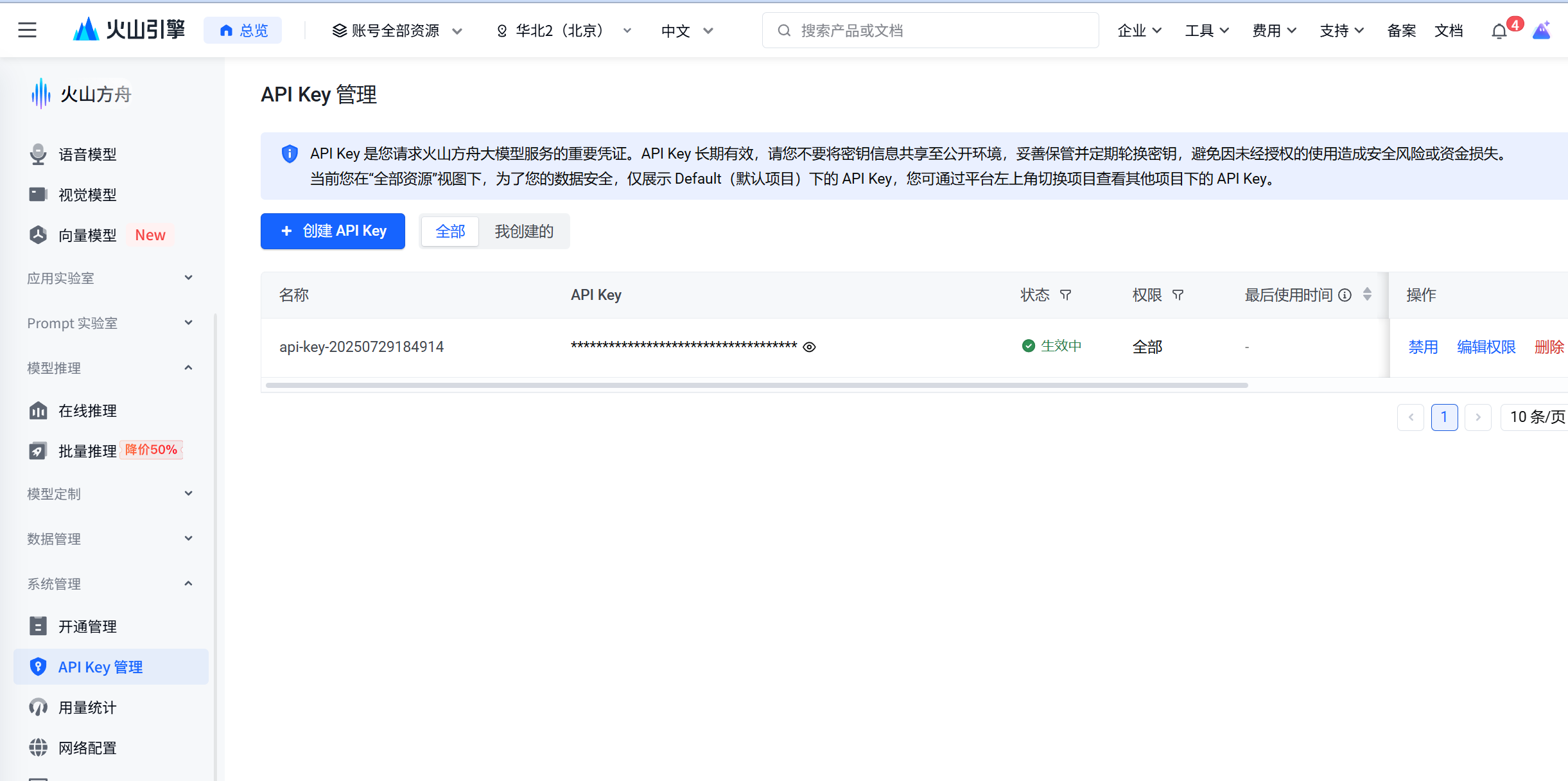Sort by 最后使用时间 column arrows

[1367, 294]
